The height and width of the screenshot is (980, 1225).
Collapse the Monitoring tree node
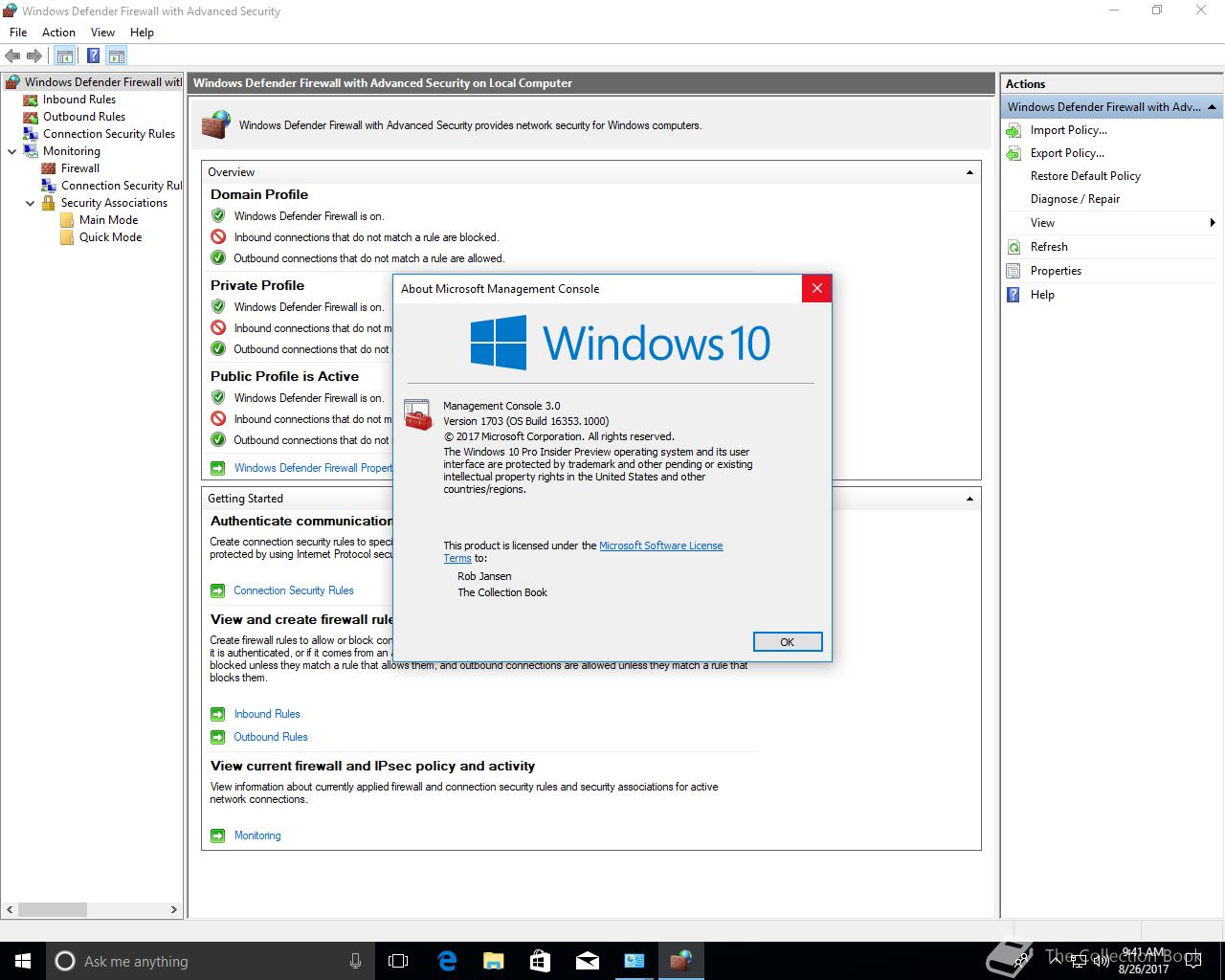pos(11,151)
